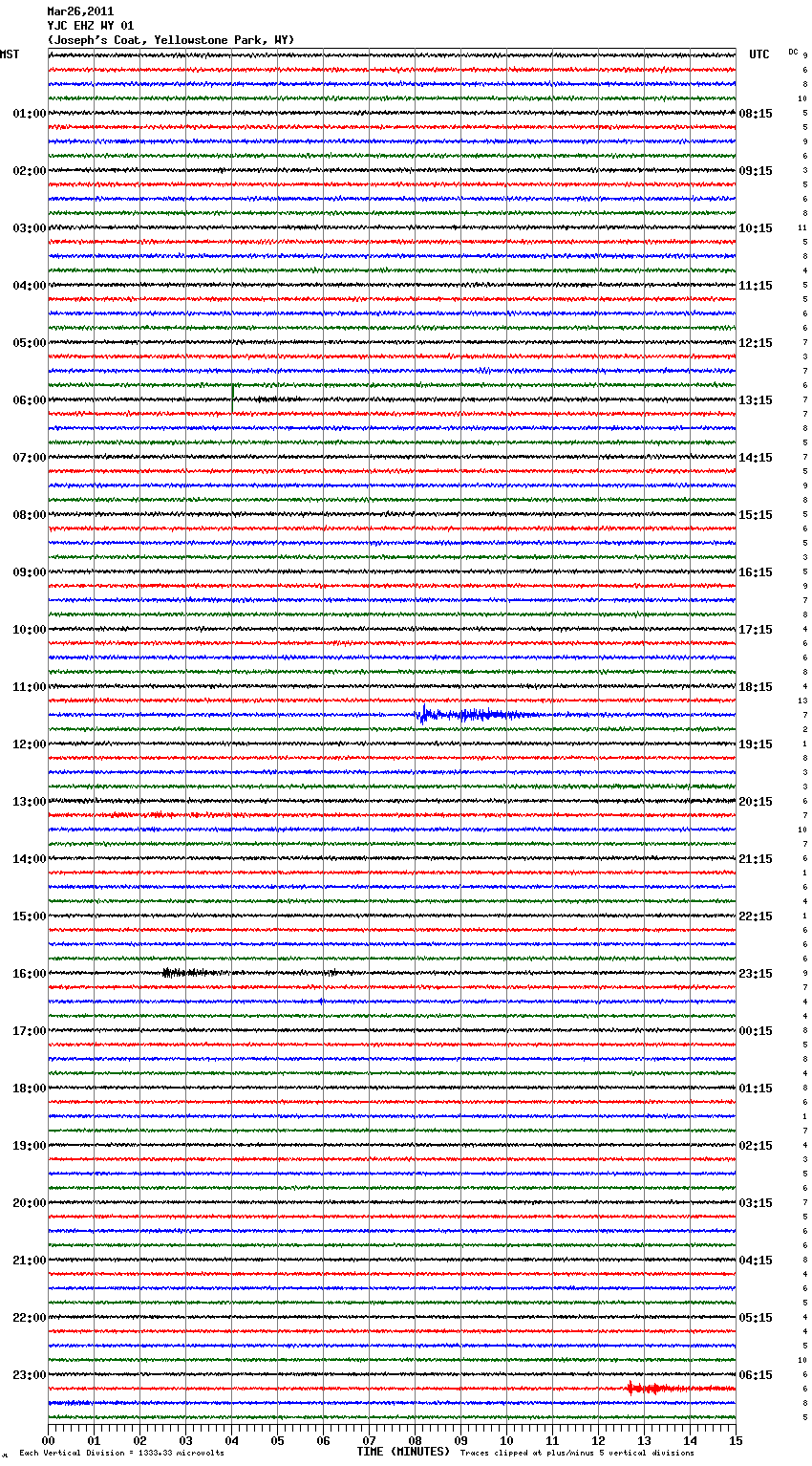Click the 12:15 UTC time label
The height and width of the screenshot is (1466, 812).
(x=756, y=343)
